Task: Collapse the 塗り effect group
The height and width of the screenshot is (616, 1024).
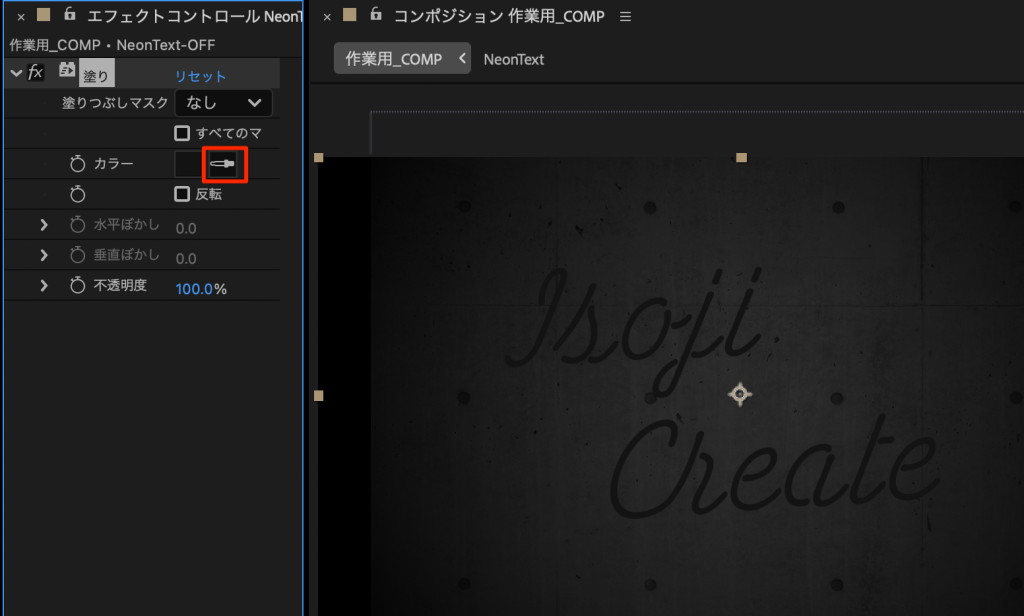Action: [x=15, y=73]
